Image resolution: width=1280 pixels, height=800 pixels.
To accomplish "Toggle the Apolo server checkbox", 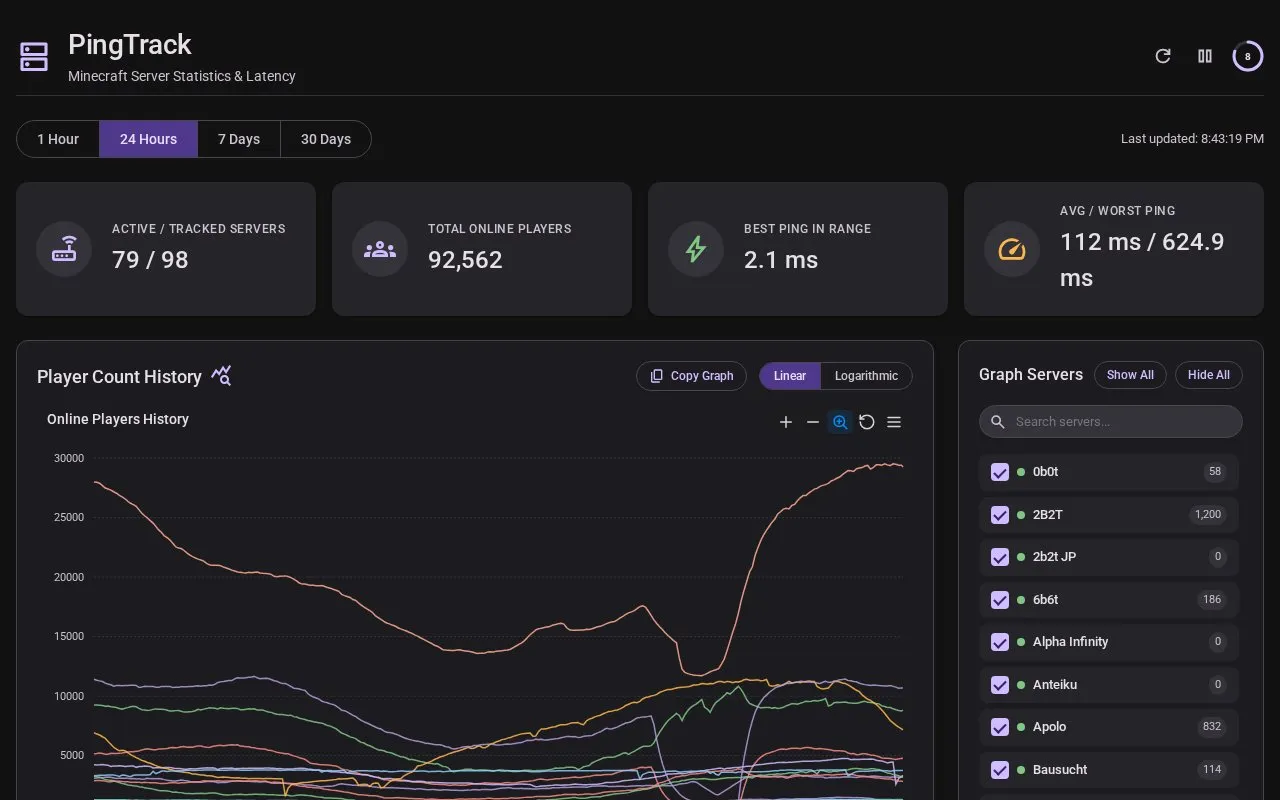I will (1000, 727).
